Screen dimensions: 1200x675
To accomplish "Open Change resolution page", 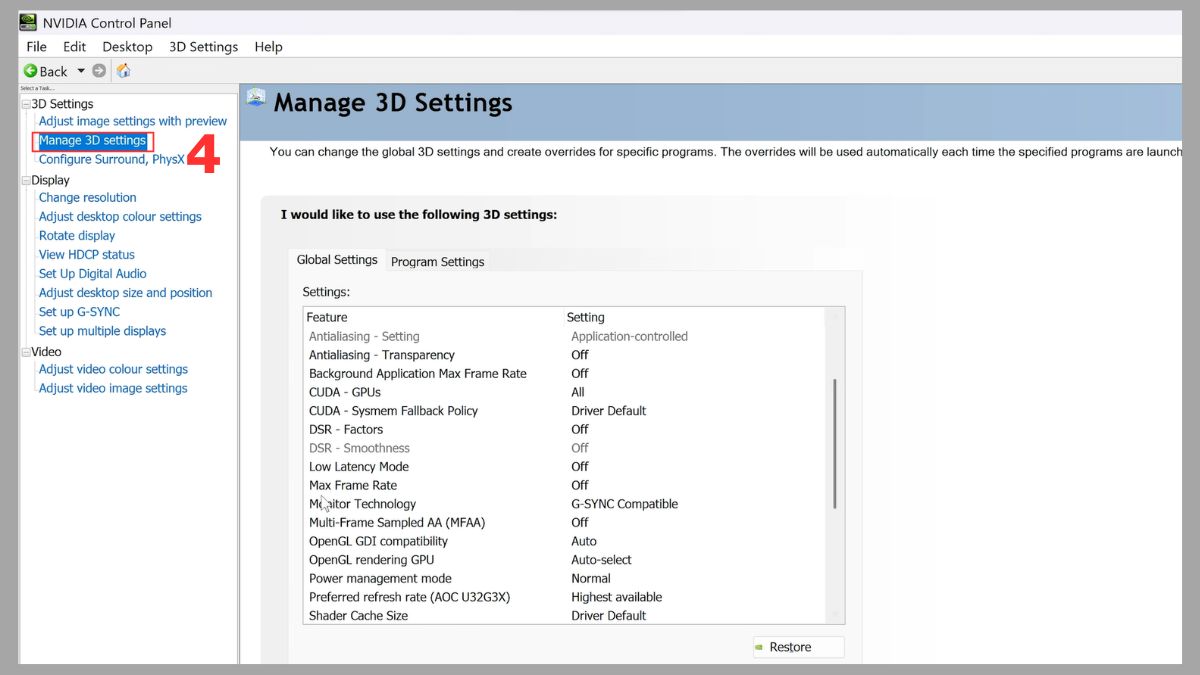I will (x=87, y=198).
